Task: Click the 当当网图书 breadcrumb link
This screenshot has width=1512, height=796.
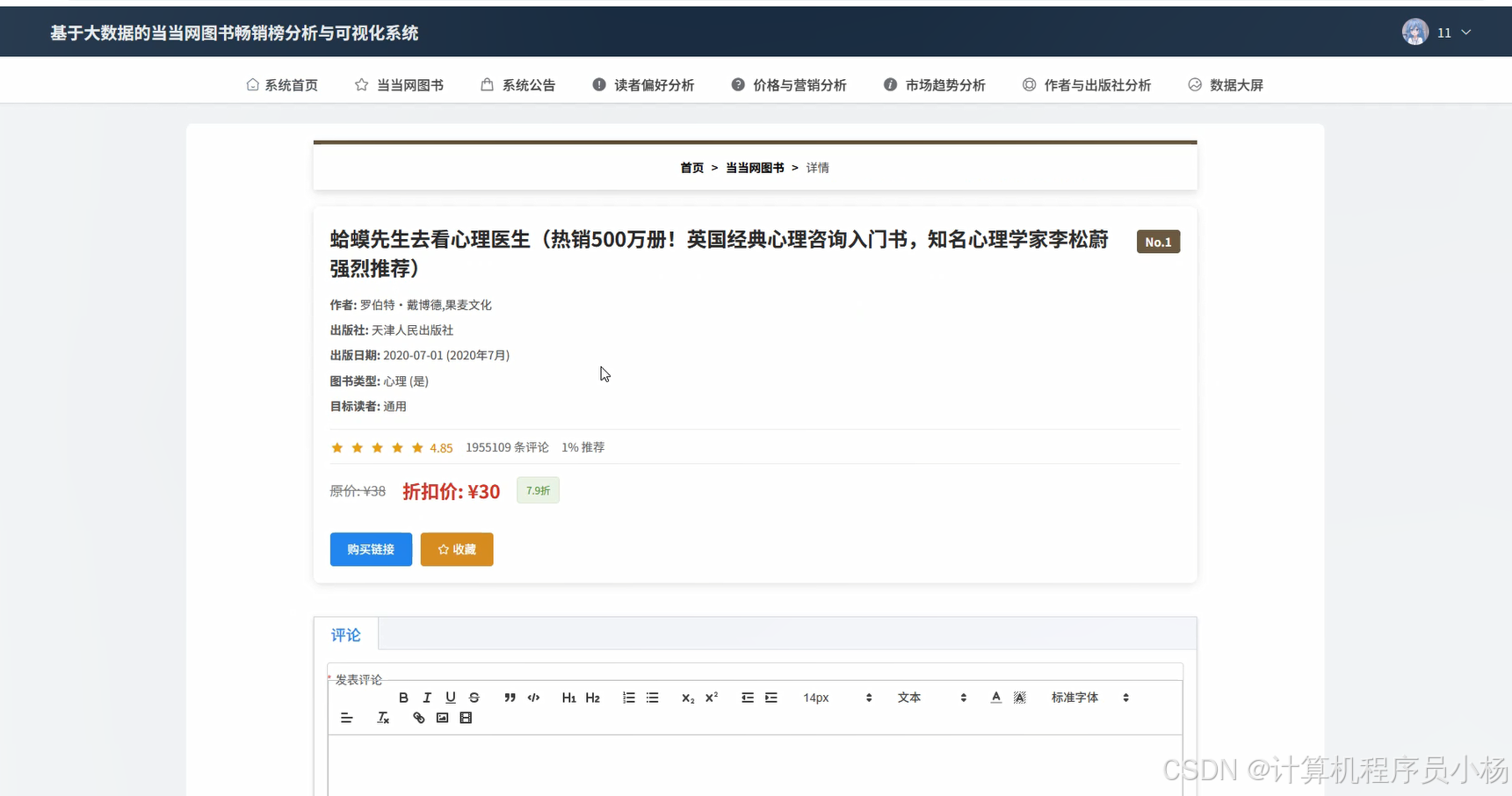Action: [x=755, y=168]
